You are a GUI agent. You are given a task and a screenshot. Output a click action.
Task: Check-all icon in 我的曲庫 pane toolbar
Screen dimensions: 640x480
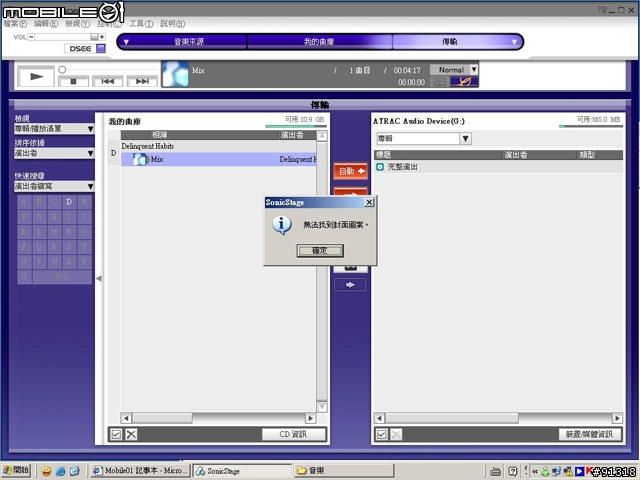pyautogui.click(x=116, y=434)
